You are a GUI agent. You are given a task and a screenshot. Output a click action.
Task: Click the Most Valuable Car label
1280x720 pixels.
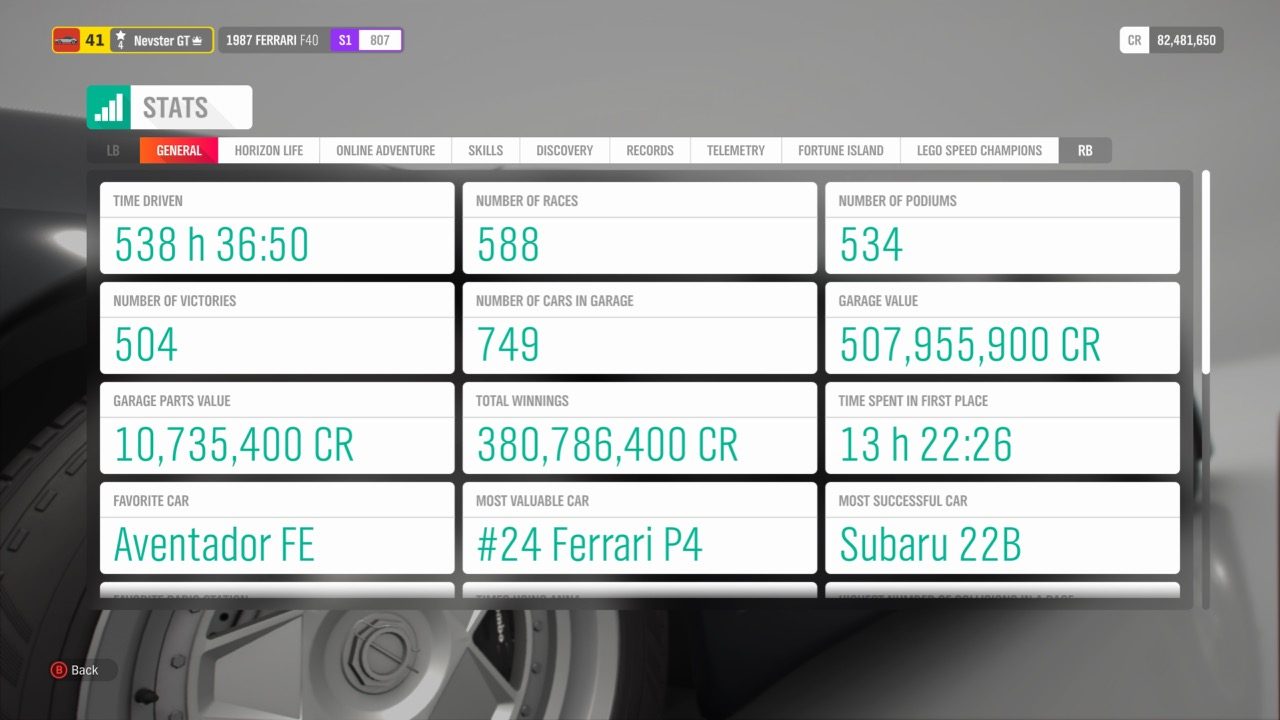(x=532, y=501)
